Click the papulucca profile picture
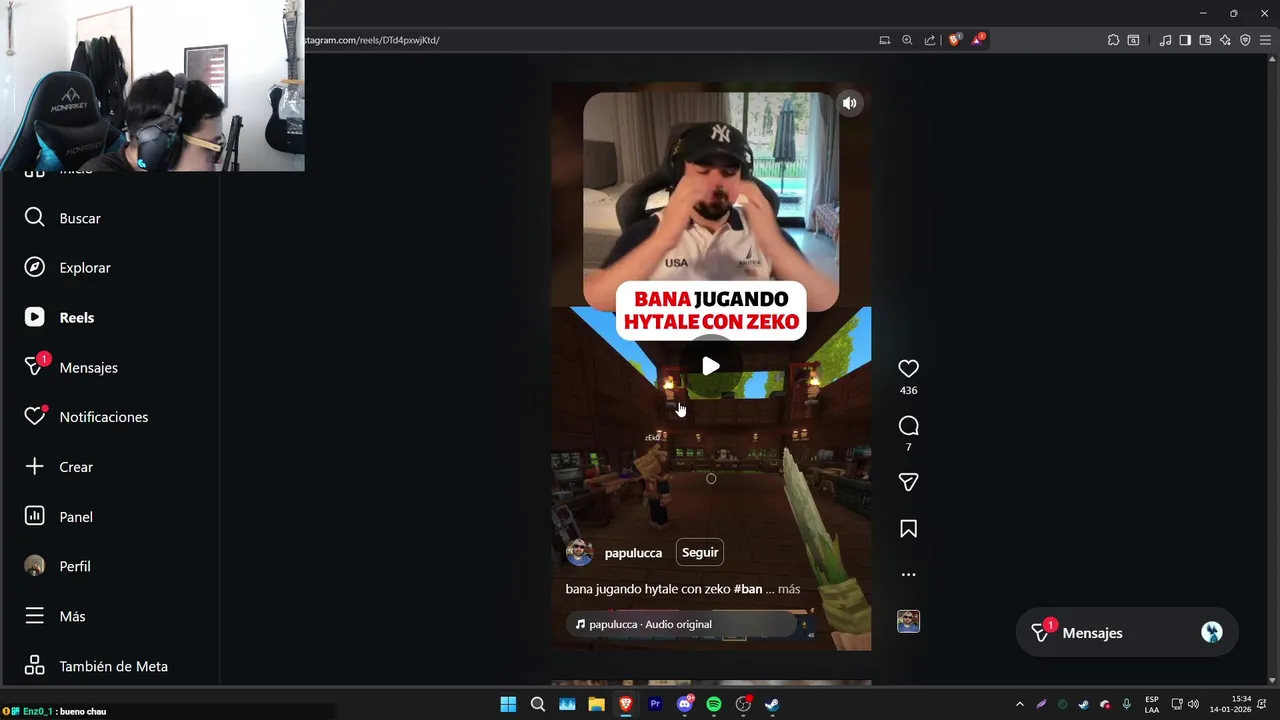Image resolution: width=1280 pixels, height=720 pixels. (x=579, y=553)
